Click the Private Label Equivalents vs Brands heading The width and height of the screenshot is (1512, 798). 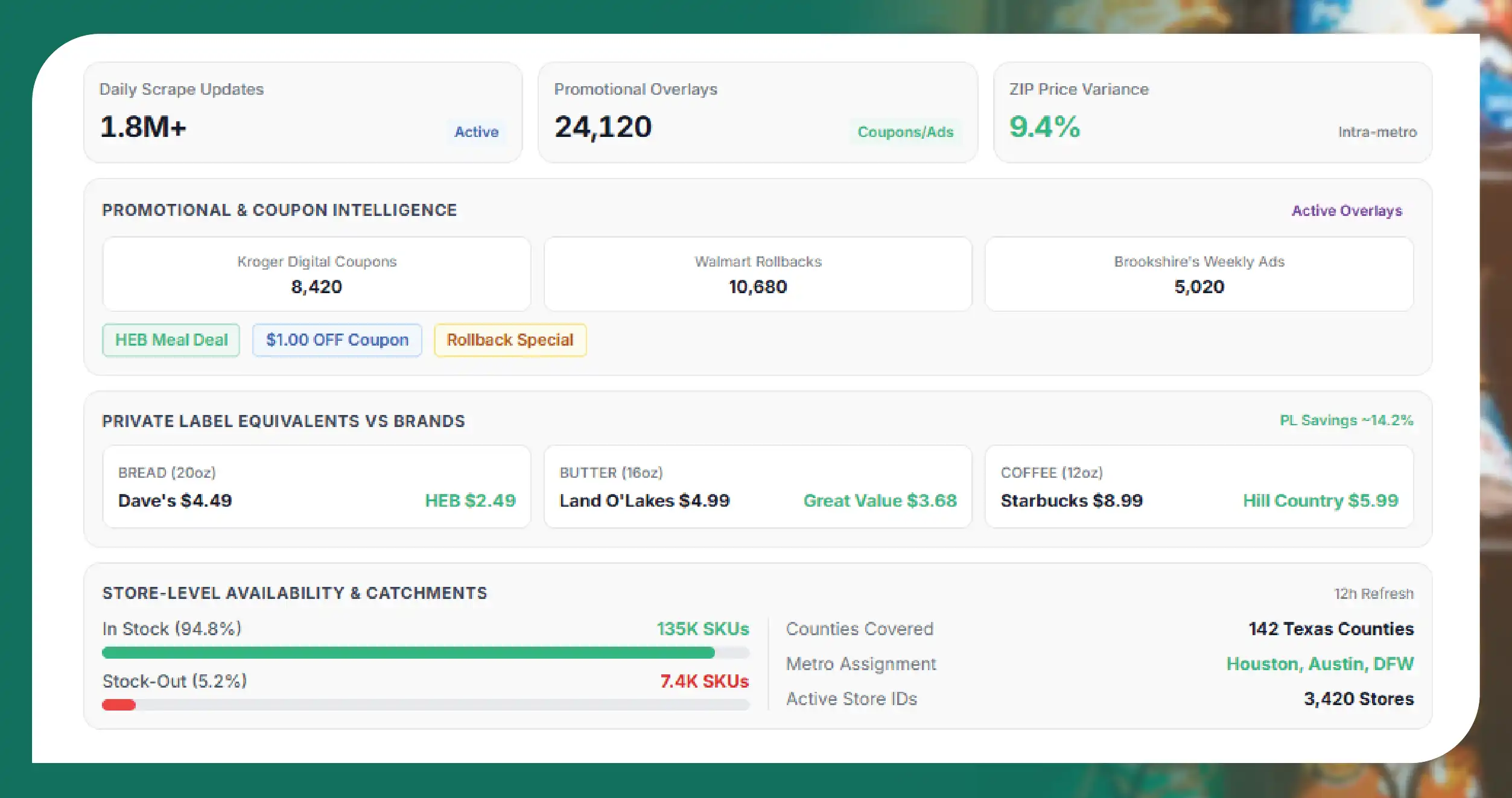(284, 421)
